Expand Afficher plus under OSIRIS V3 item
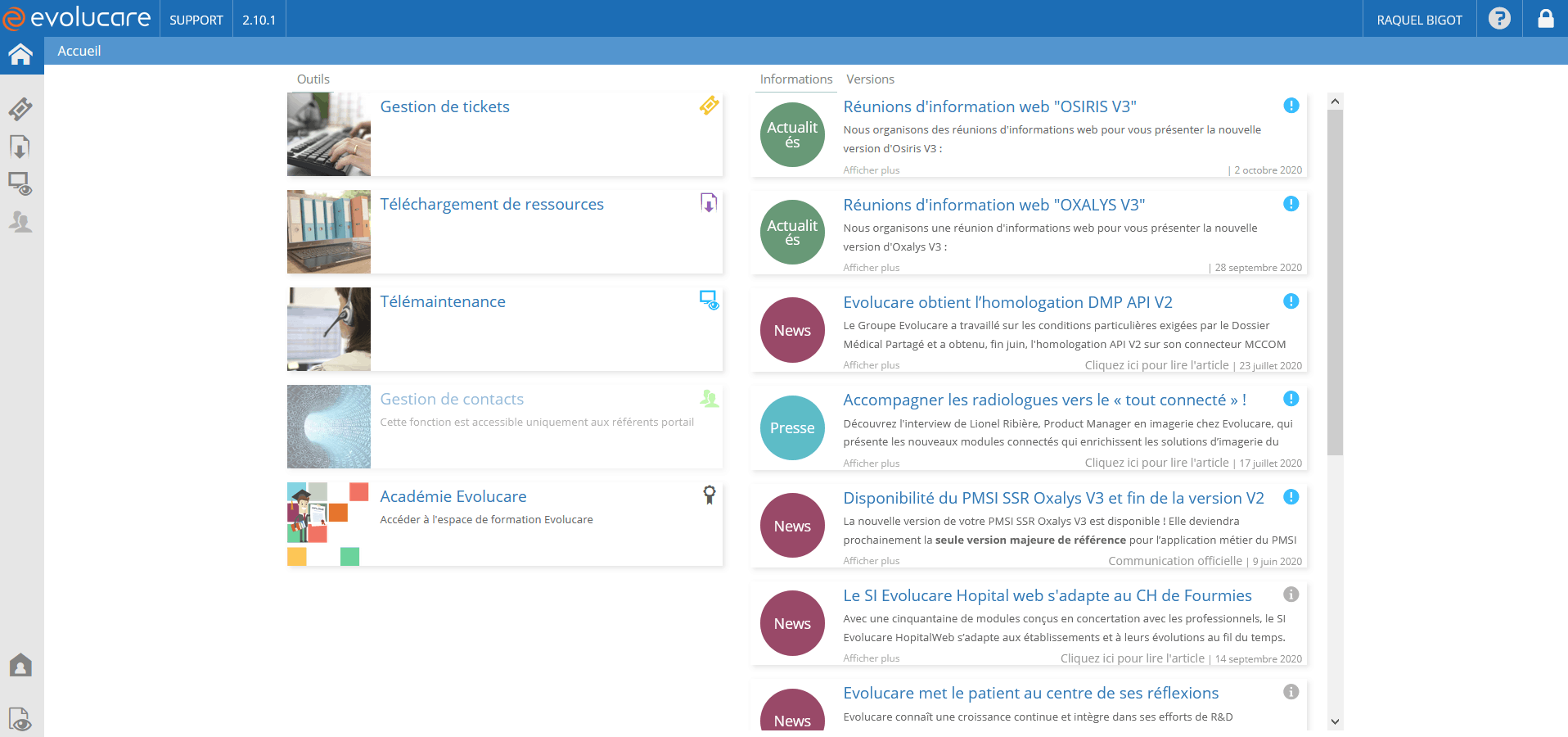The width and height of the screenshot is (1568, 737). click(872, 170)
